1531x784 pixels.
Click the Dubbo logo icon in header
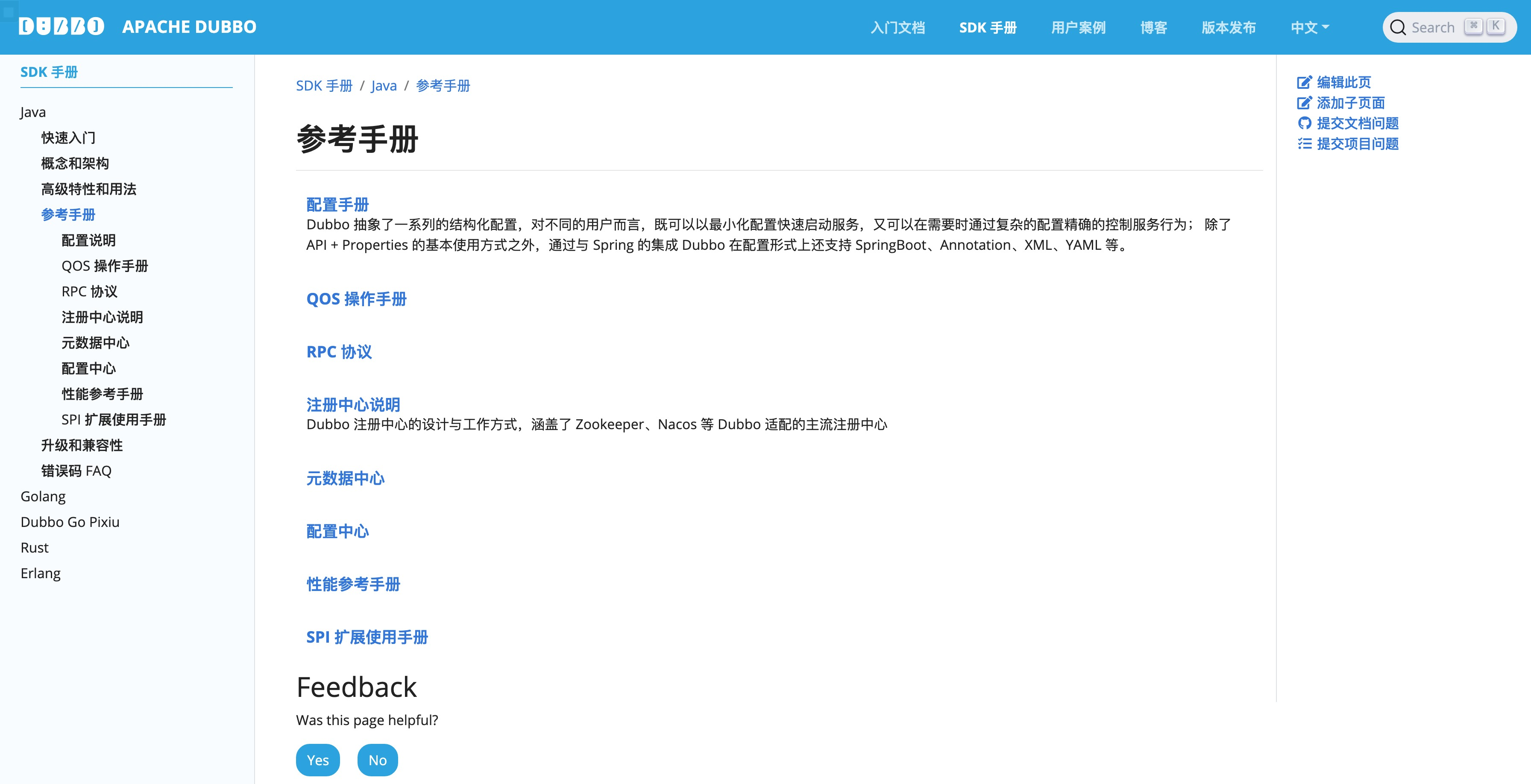61,27
